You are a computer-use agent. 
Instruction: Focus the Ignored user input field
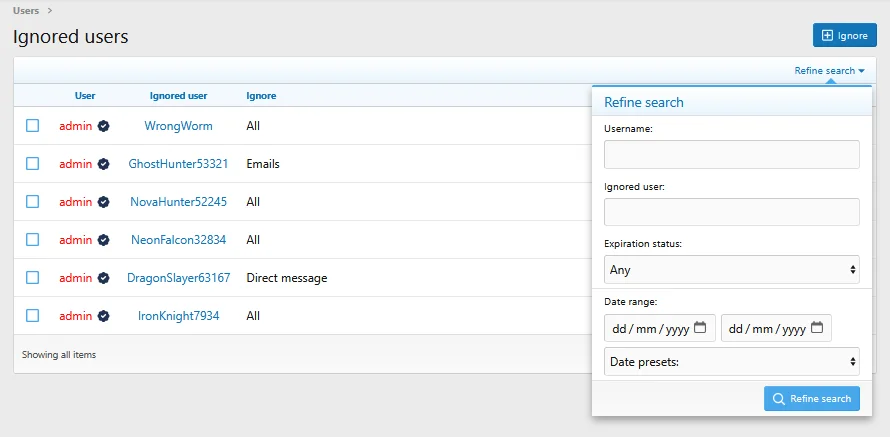coord(732,212)
